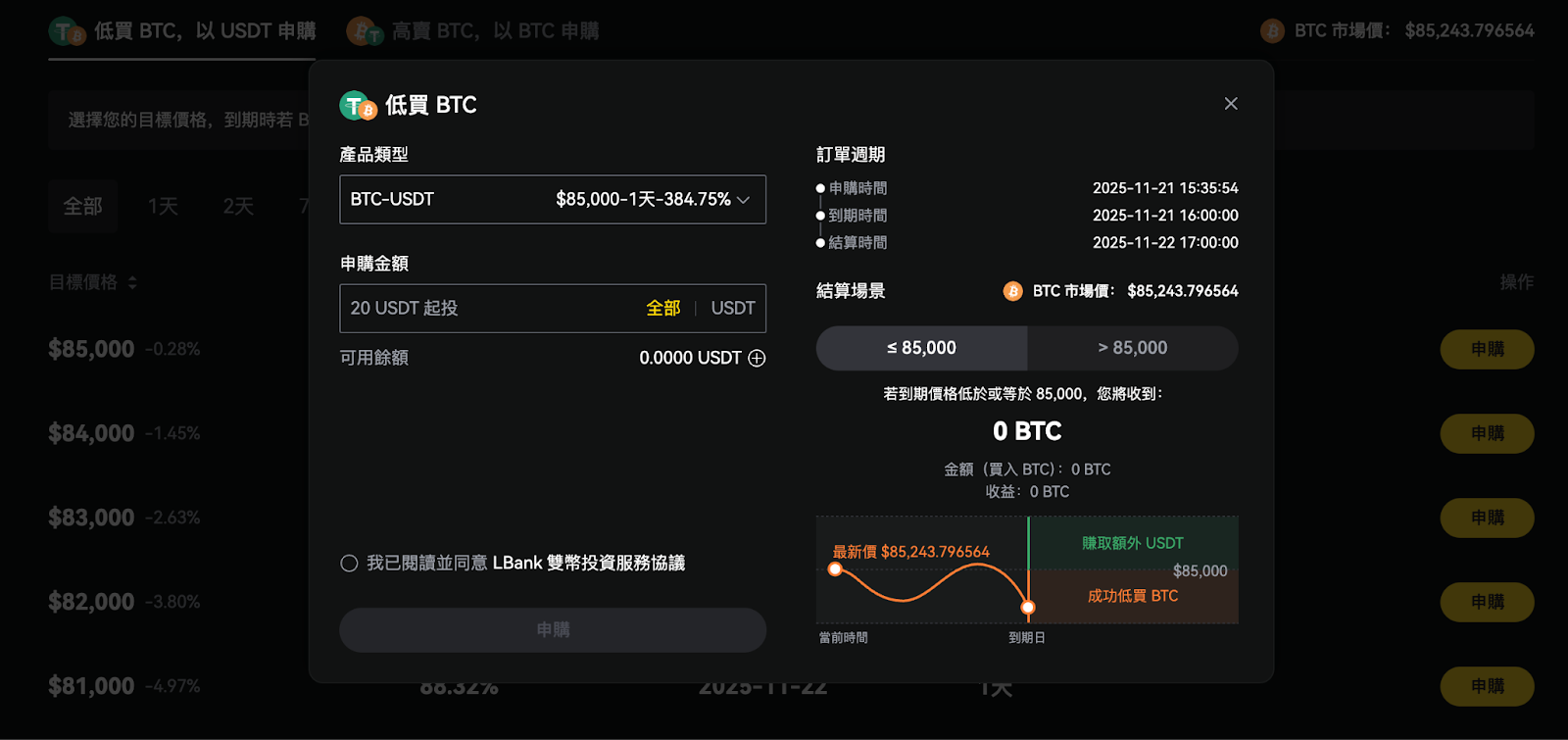Agree to the LBank 雙幣投資服務協議 radio button
1568x740 pixels.
pos(349,564)
